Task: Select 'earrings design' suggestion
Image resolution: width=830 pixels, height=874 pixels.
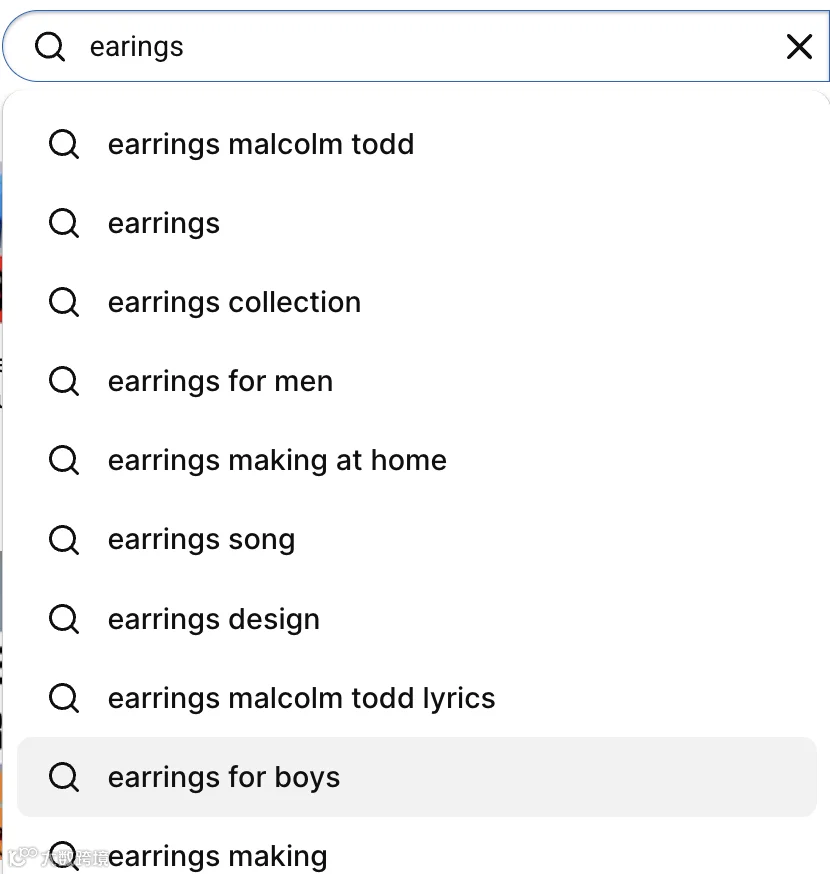Action: pyautogui.click(x=417, y=619)
